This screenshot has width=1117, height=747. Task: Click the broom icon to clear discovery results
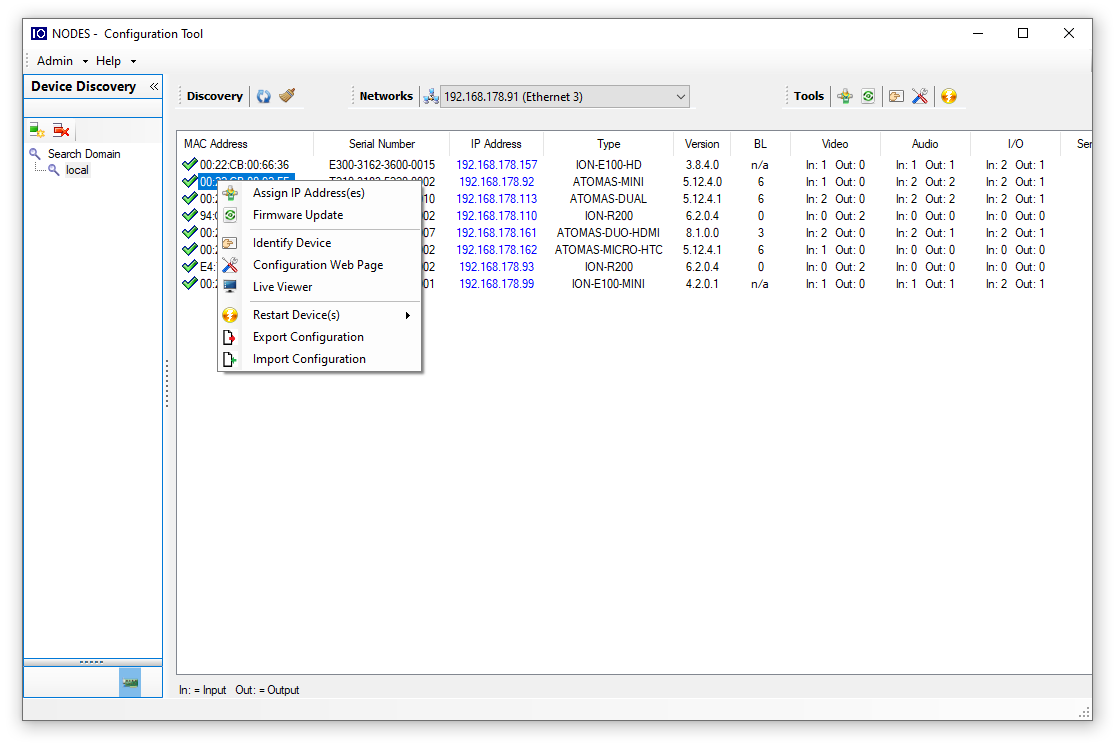coord(286,96)
